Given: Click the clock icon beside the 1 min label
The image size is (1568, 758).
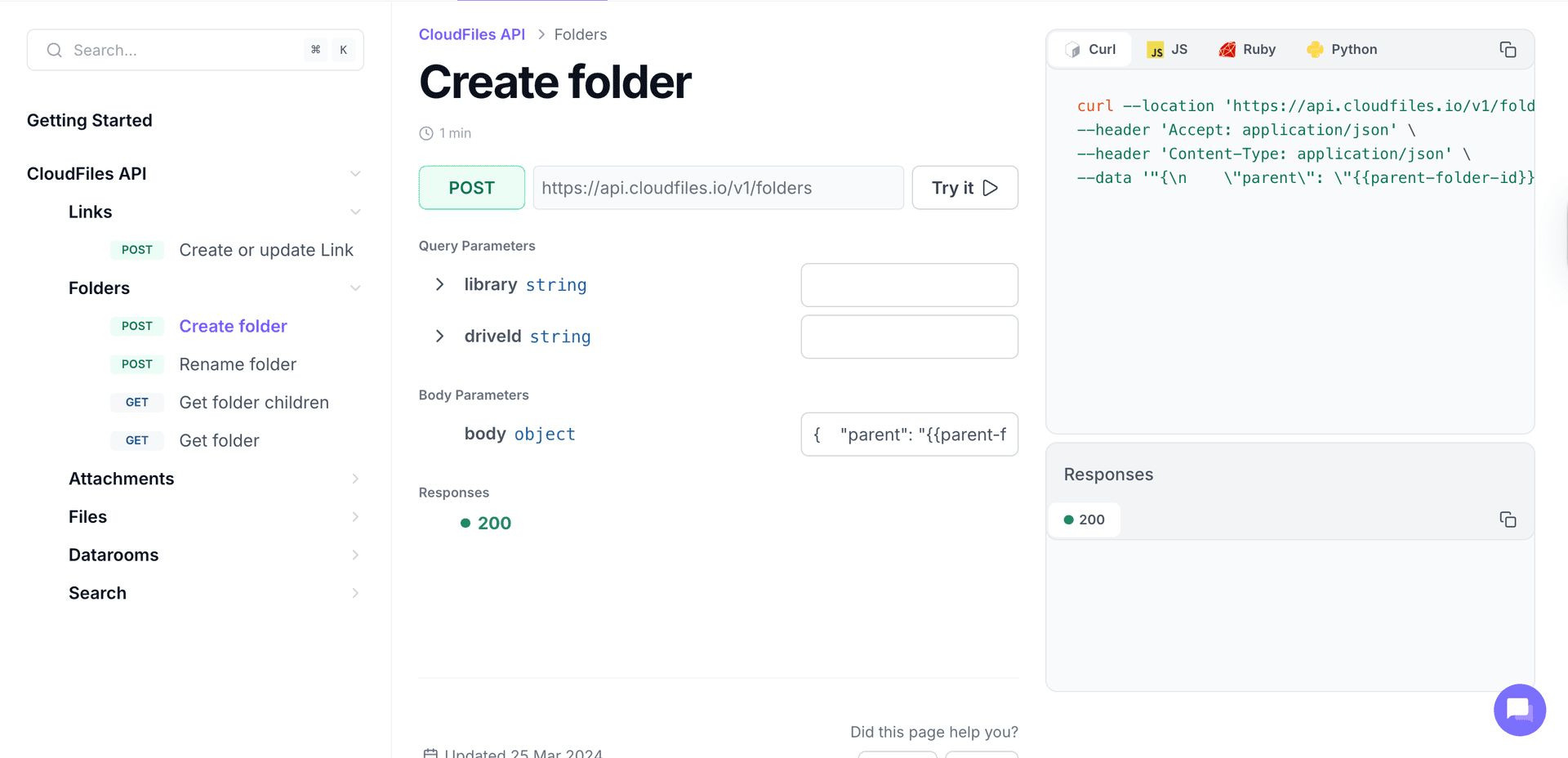Looking at the screenshot, I should pos(425,132).
